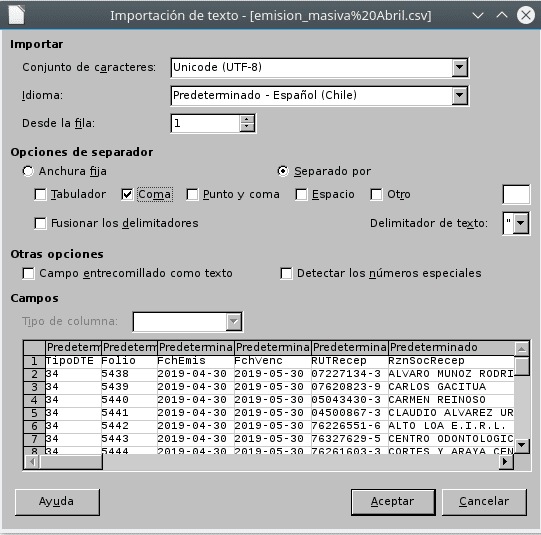This screenshot has width=541, height=535.
Task: Confirm import with Aceptar button
Action: pos(393,502)
